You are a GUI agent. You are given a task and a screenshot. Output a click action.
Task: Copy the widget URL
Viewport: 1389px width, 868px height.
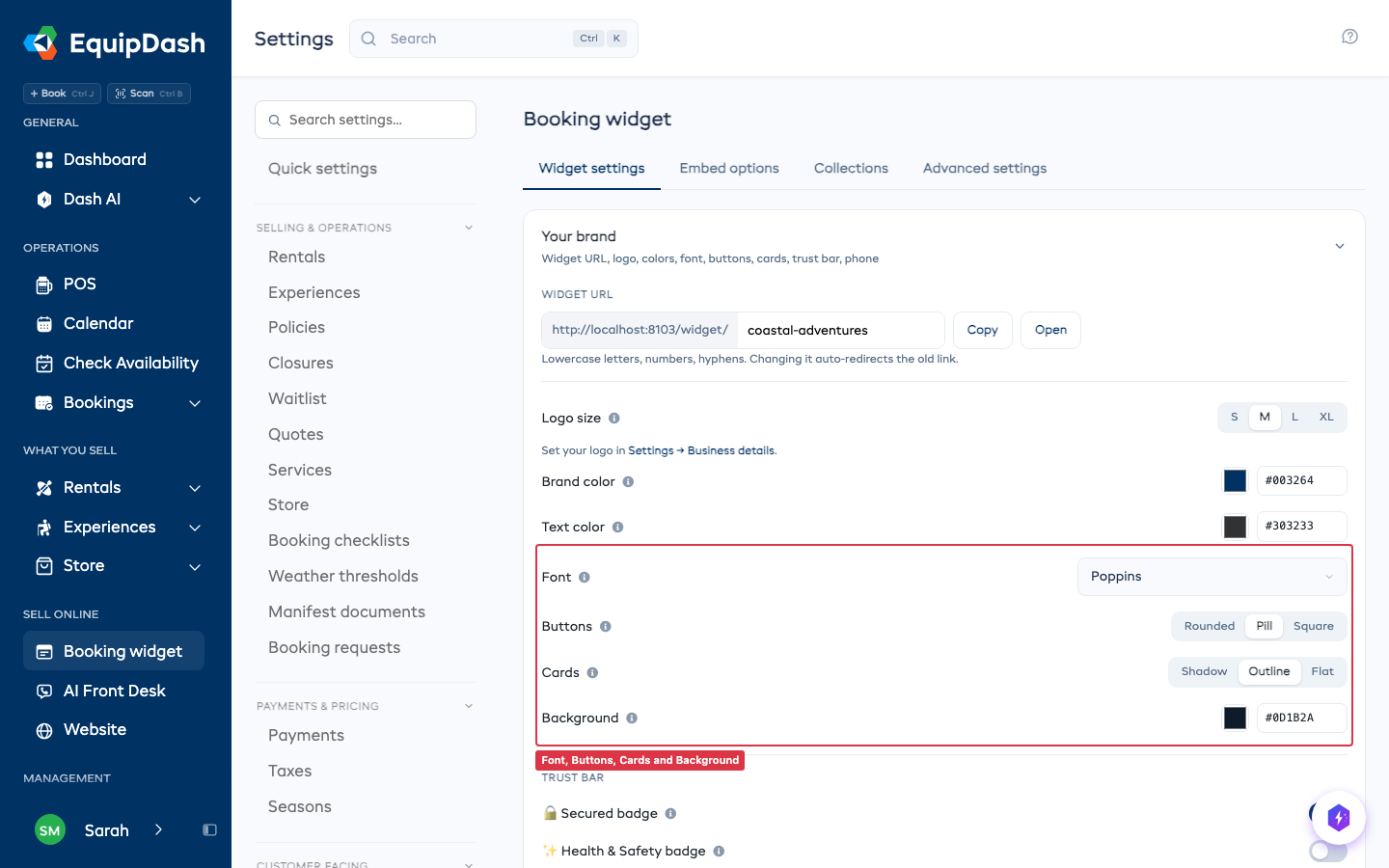pyautogui.click(x=983, y=330)
